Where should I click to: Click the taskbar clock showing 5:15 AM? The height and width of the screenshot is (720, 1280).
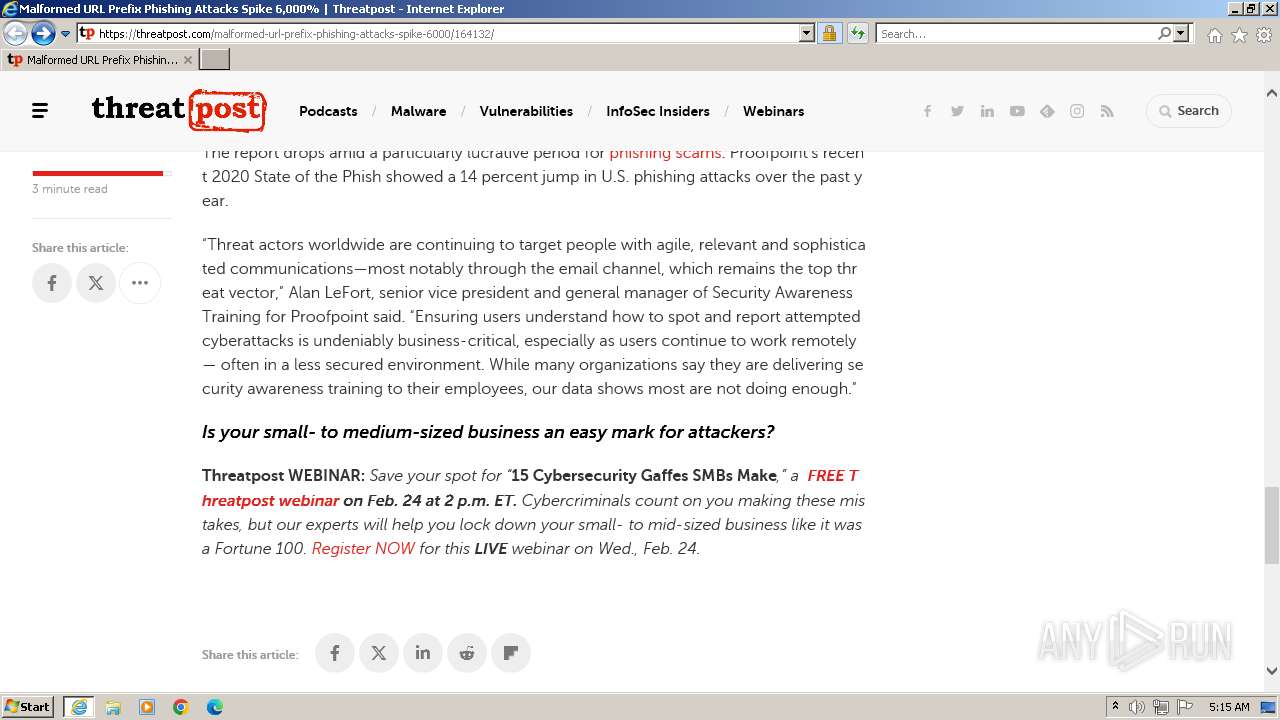pyautogui.click(x=1229, y=707)
